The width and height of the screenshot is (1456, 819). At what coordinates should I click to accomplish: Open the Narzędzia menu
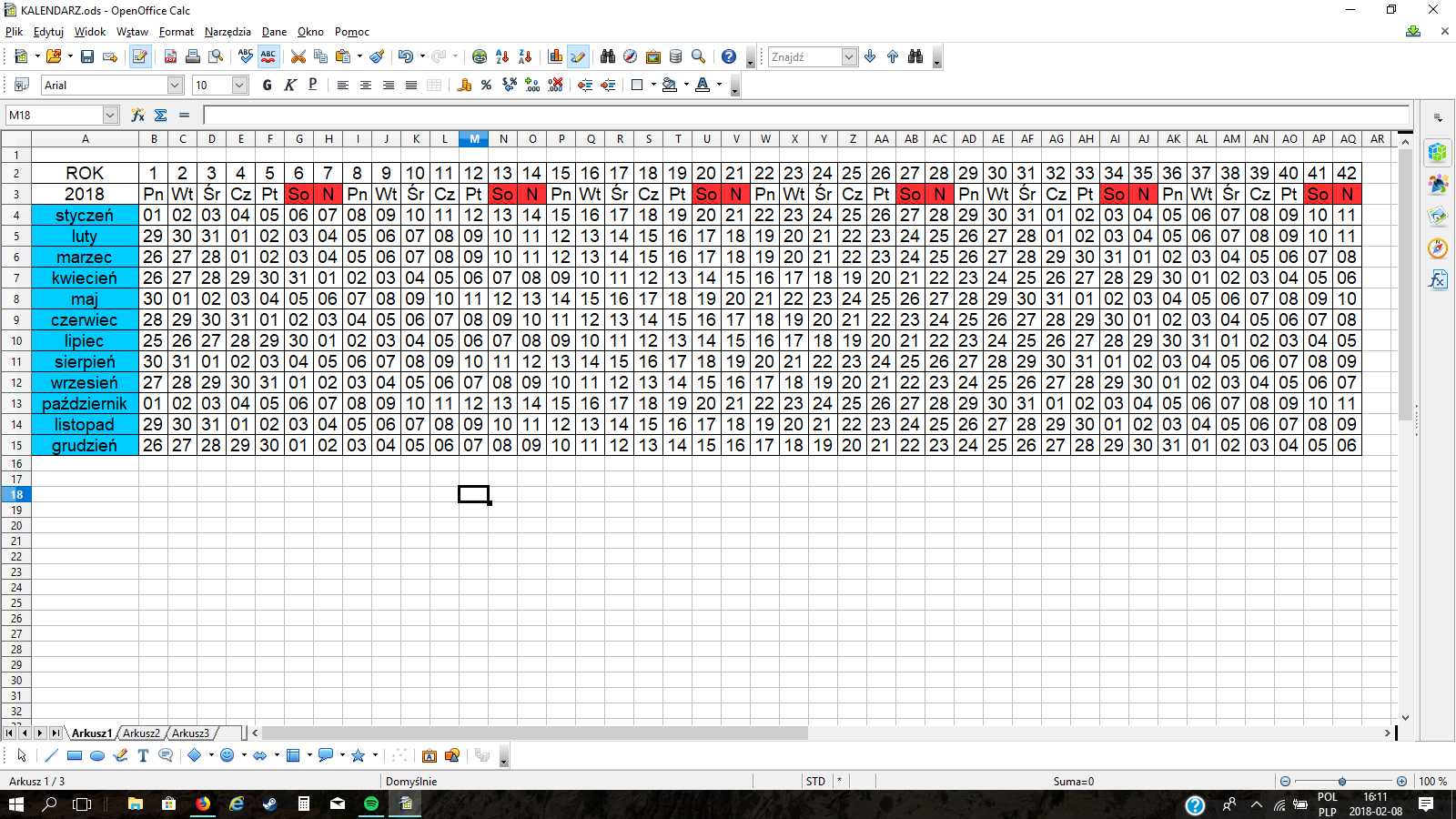[227, 31]
